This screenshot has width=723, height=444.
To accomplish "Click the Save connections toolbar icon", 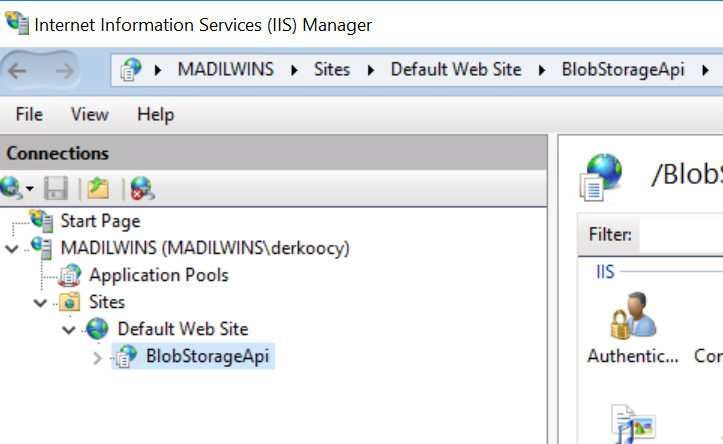I will pos(57,187).
